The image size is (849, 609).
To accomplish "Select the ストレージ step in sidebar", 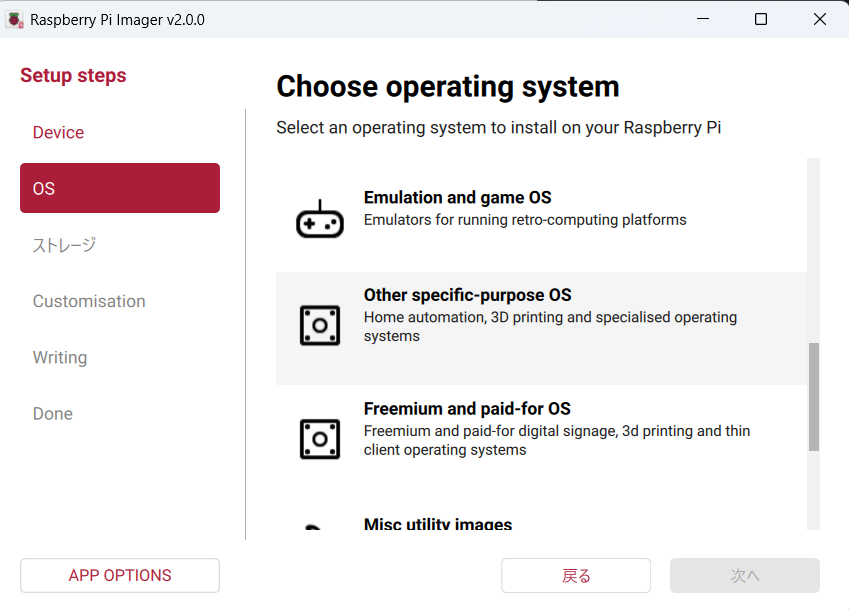I will 64,245.
